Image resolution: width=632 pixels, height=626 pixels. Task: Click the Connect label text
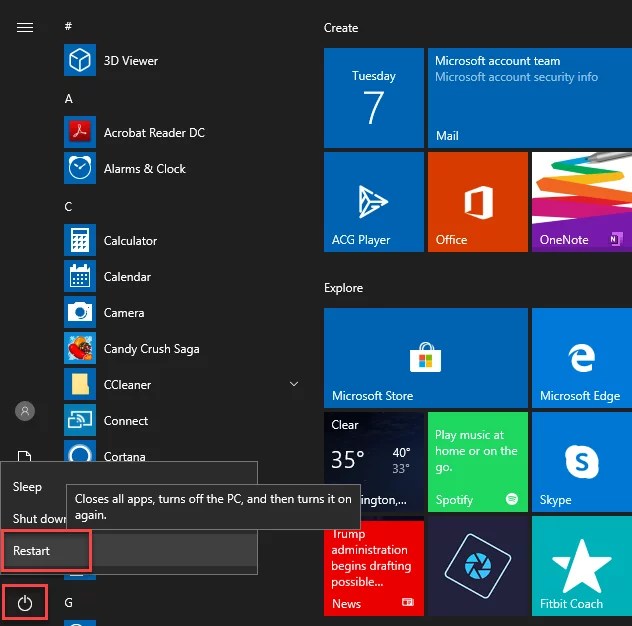pos(126,421)
